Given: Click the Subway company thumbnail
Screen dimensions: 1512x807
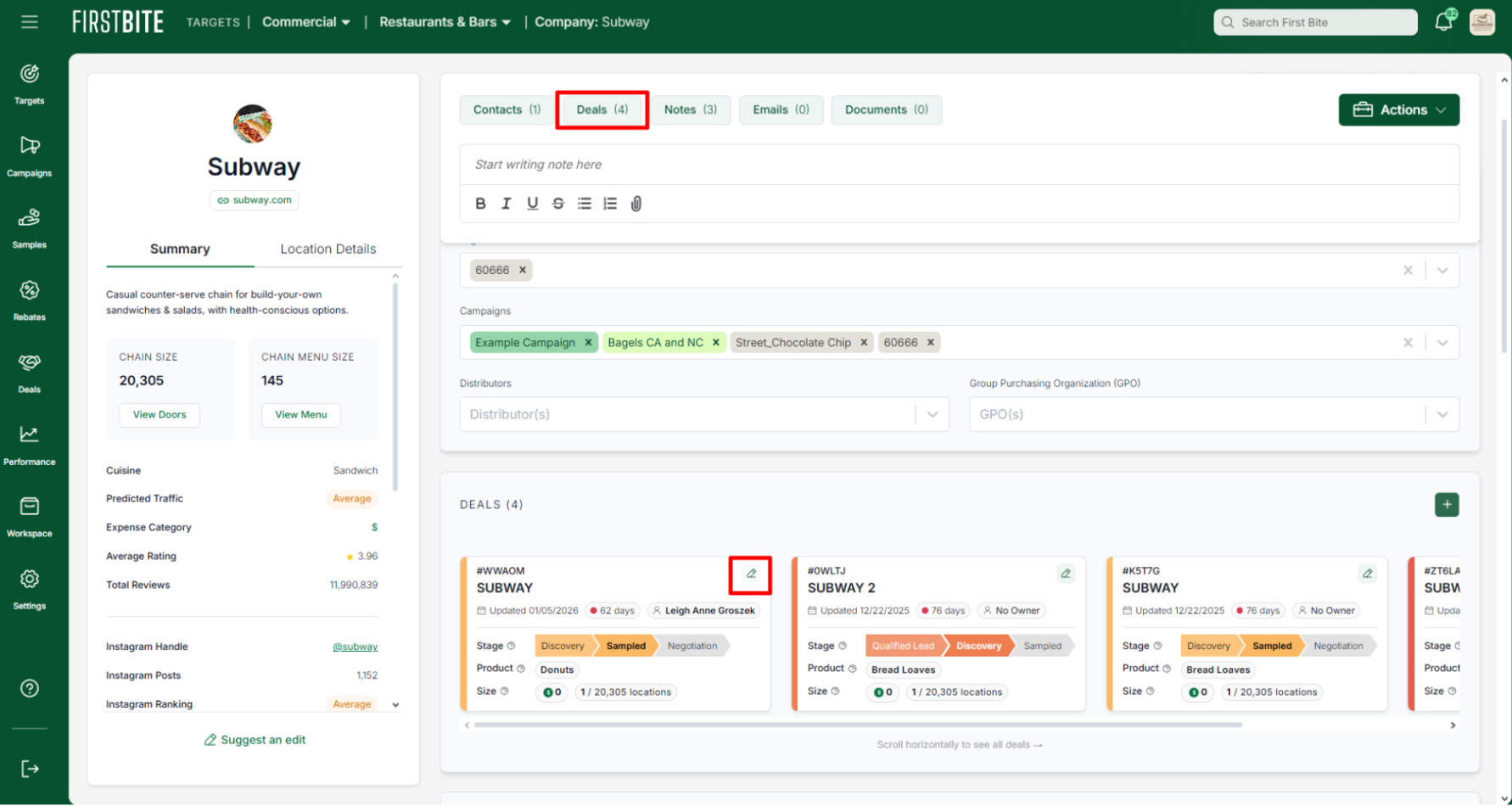Looking at the screenshot, I should click(x=253, y=124).
